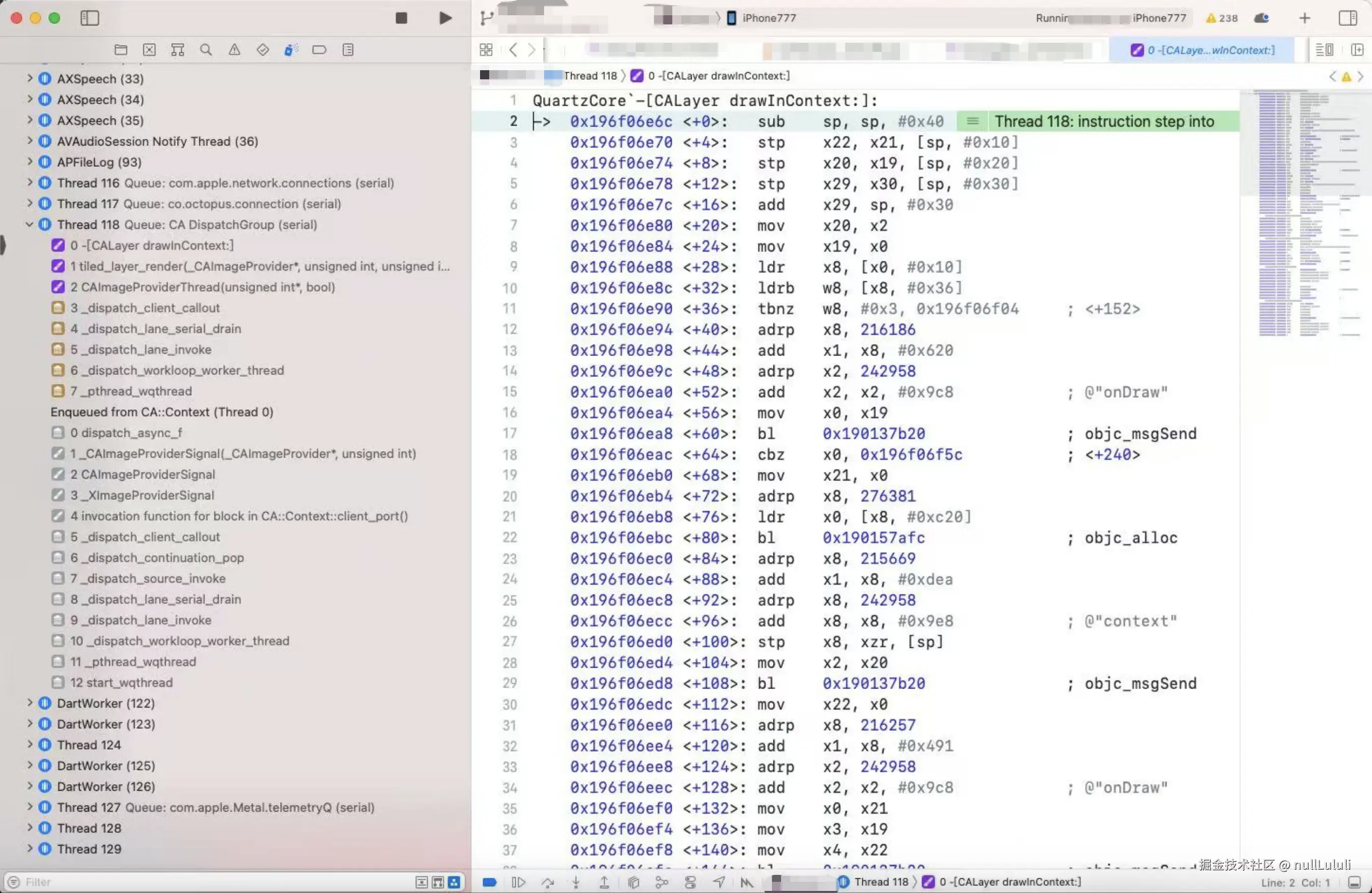Image resolution: width=1372 pixels, height=893 pixels.
Task: Collapse the Thread 118 disclosure arrow
Action: 29,224
